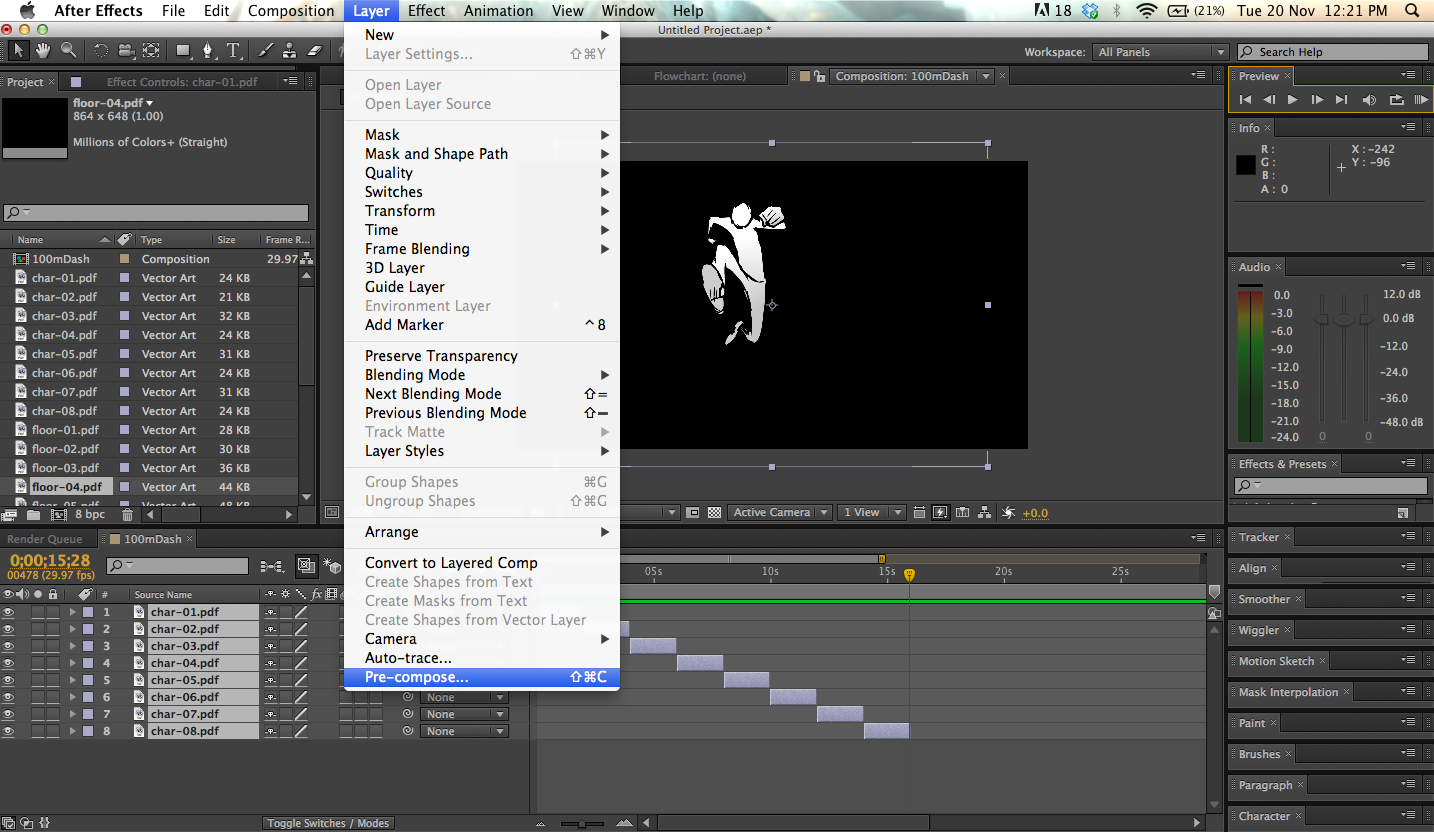
Task: Select the Zoom magnifier tool
Action: pyautogui.click(x=68, y=50)
